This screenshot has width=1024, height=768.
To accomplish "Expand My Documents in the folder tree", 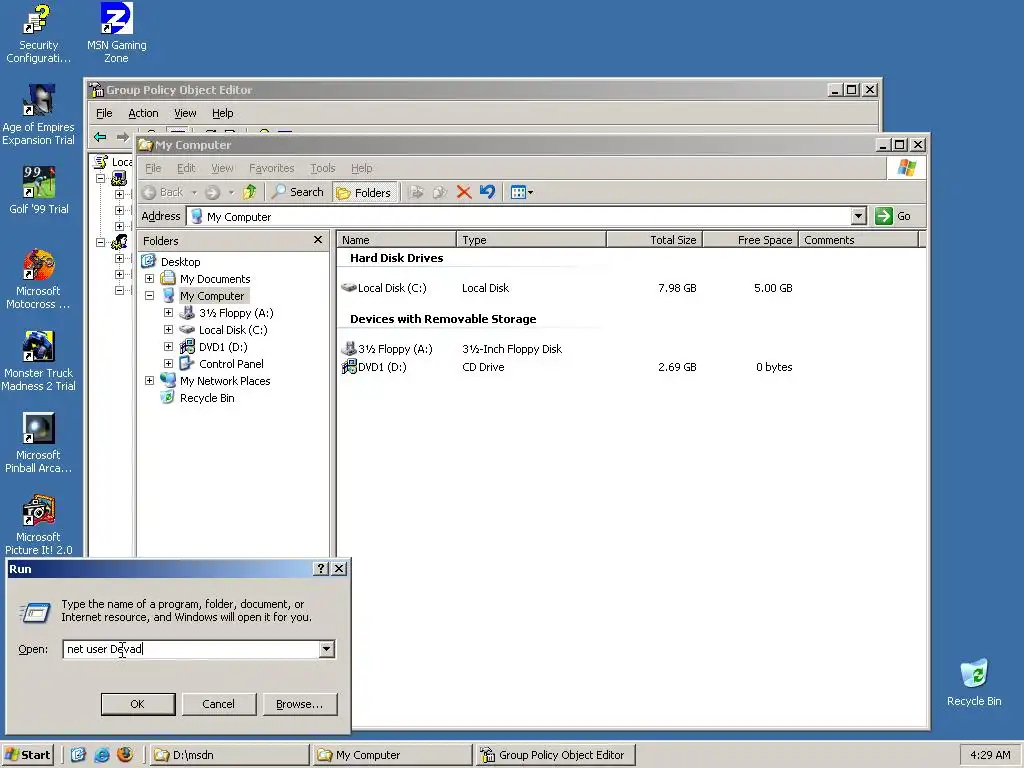I will [150, 279].
